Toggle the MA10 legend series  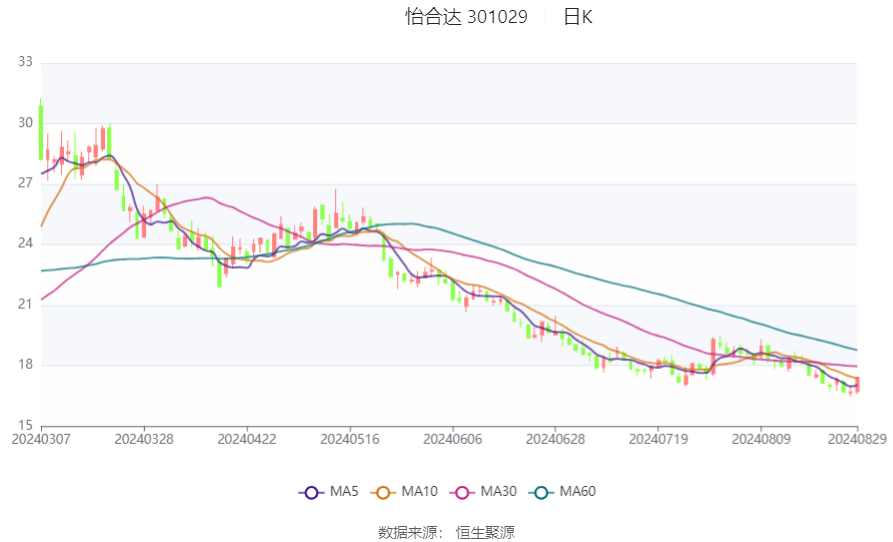(404, 492)
